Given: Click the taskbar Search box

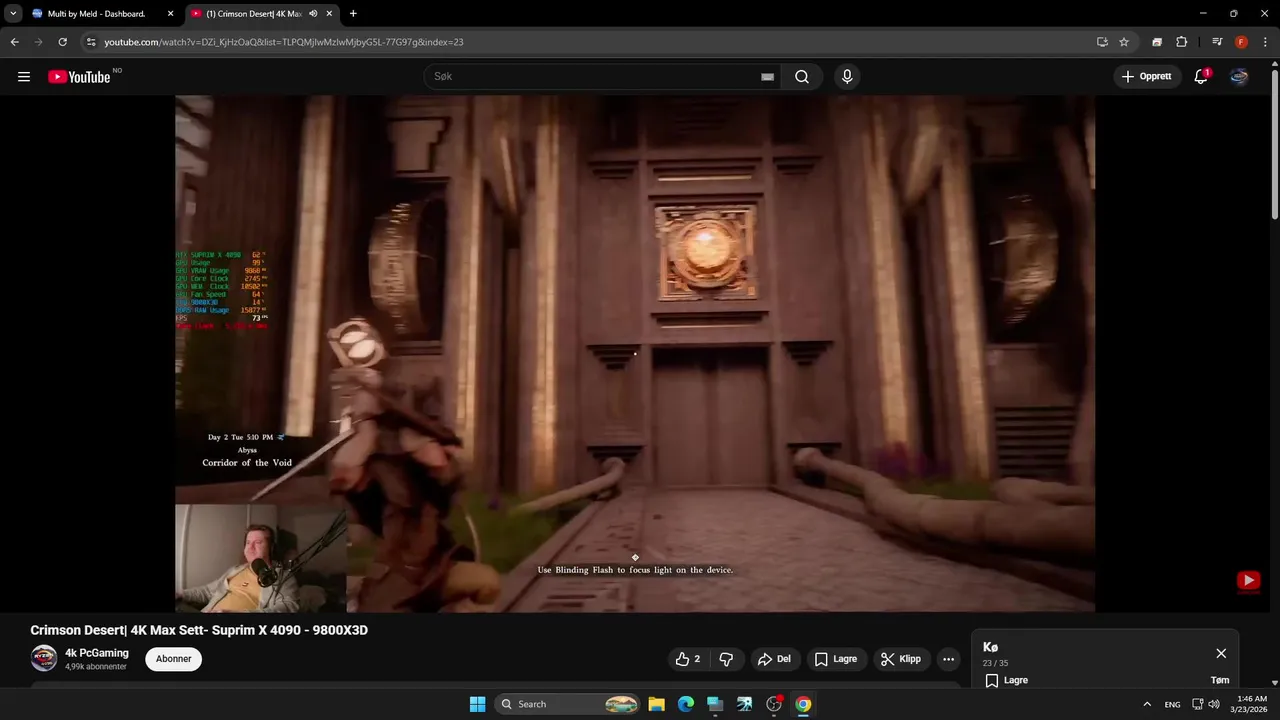Looking at the screenshot, I should click(x=567, y=704).
